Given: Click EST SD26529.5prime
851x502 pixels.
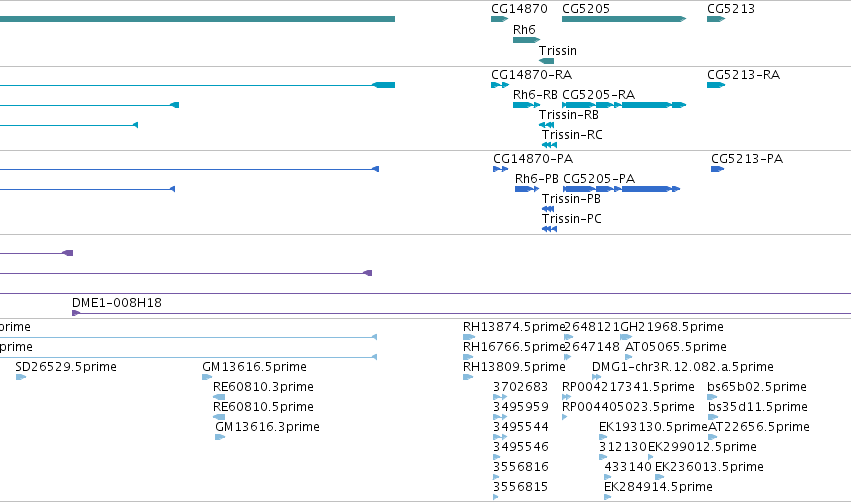Looking at the screenshot, I should pos(66,367).
